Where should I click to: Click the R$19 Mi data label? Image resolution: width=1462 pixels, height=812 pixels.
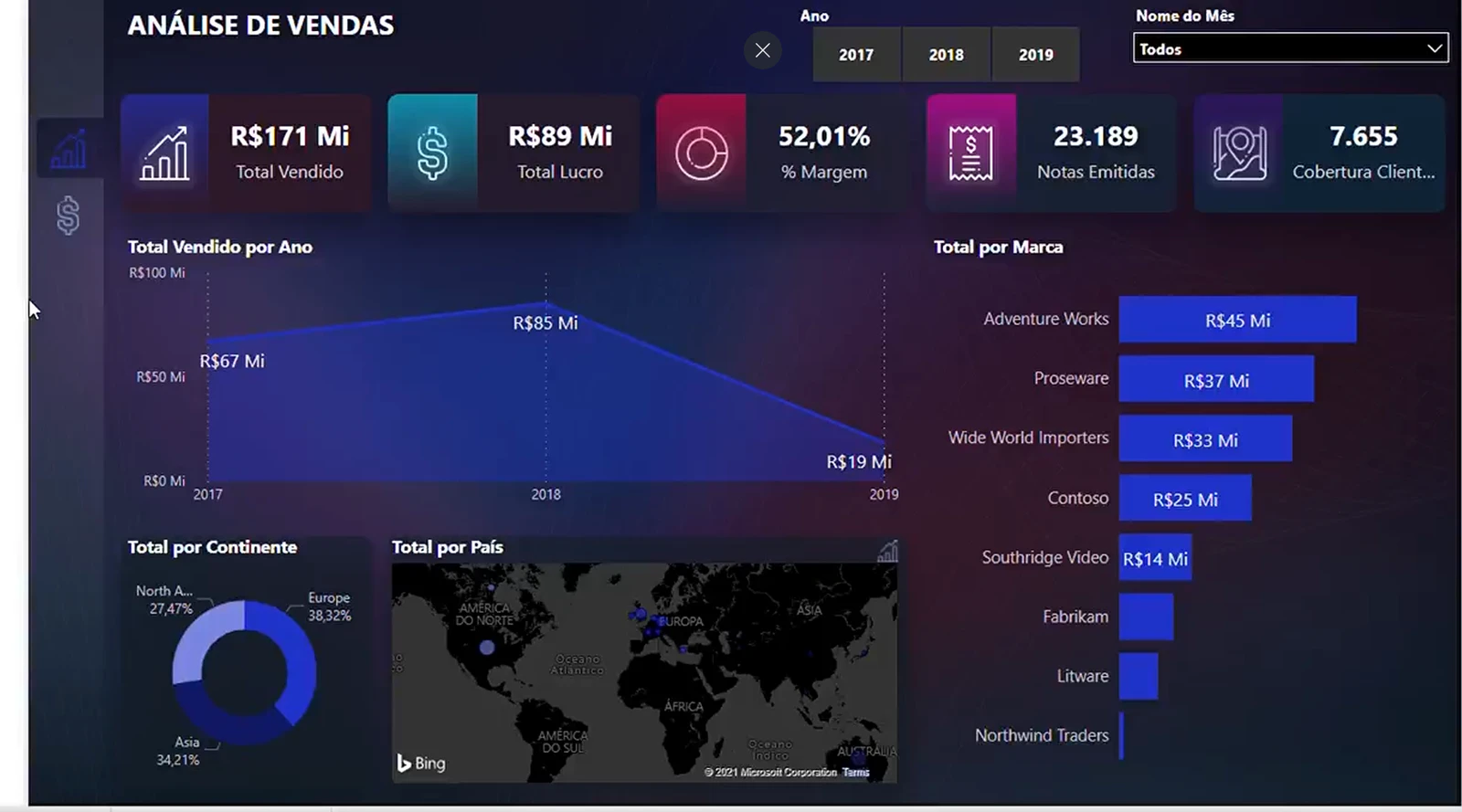859,462
